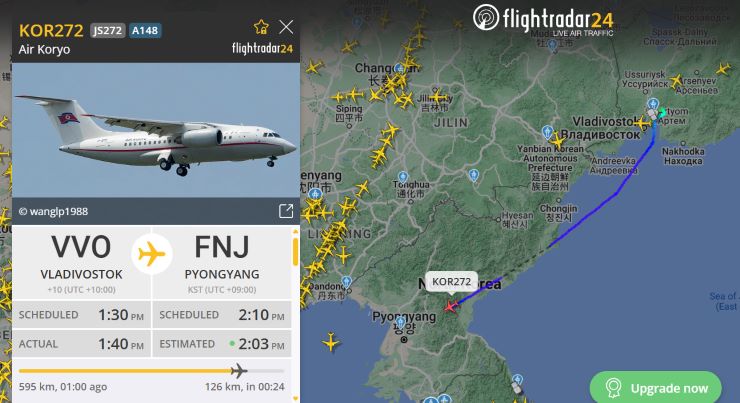Click the Air Koryo aircraft photo
The width and height of the screenshot is (740, 403).
tap(156, 130)
